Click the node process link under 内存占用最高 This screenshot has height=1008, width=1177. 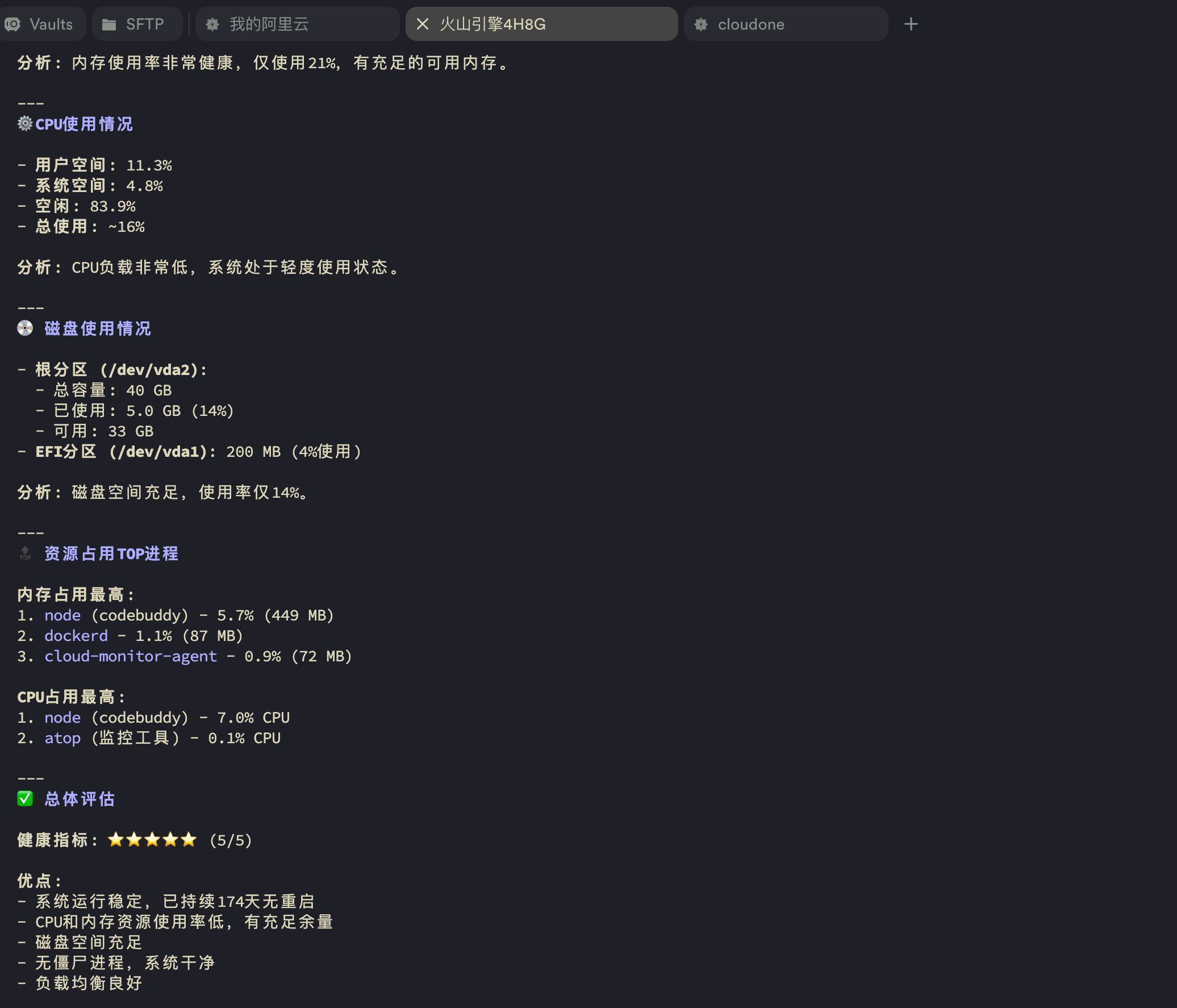62,615
